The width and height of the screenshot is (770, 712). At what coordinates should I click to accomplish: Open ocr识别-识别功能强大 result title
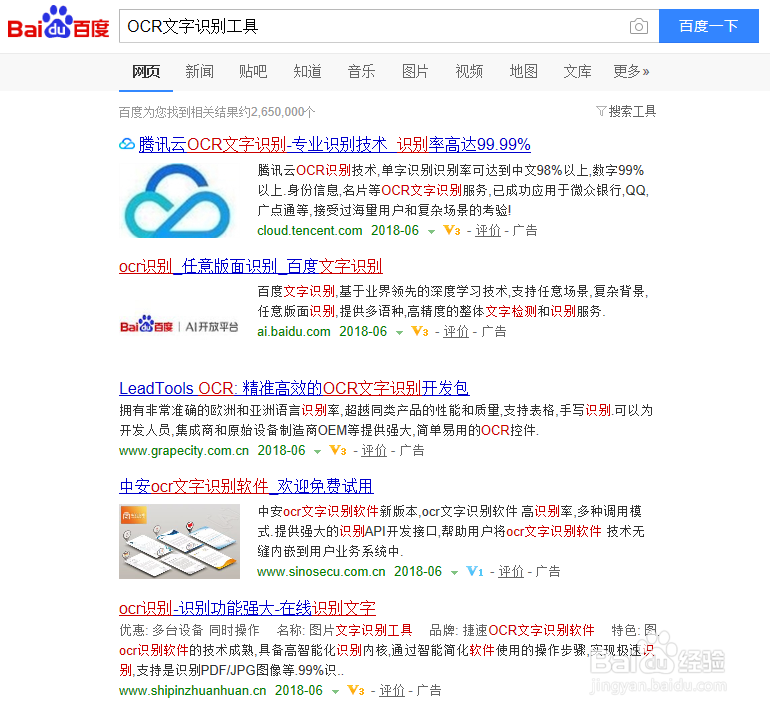coord(247,608)
